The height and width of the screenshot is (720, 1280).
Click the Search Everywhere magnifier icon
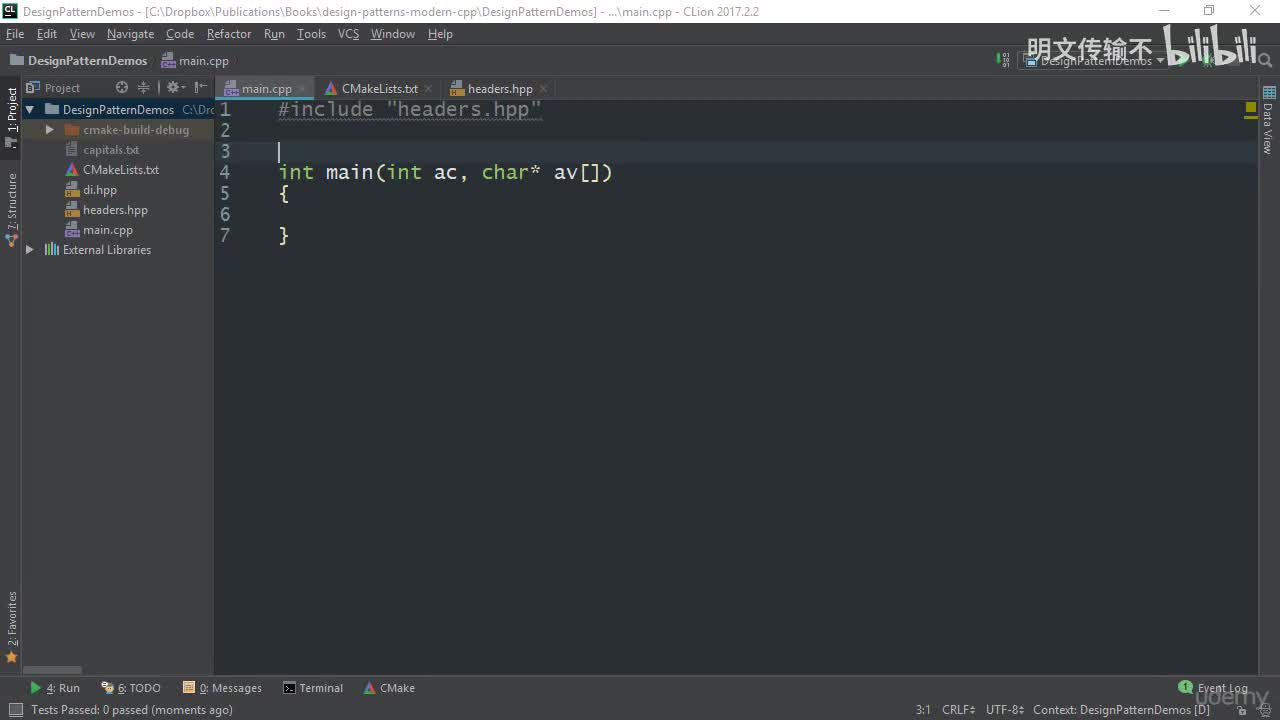1263,61
